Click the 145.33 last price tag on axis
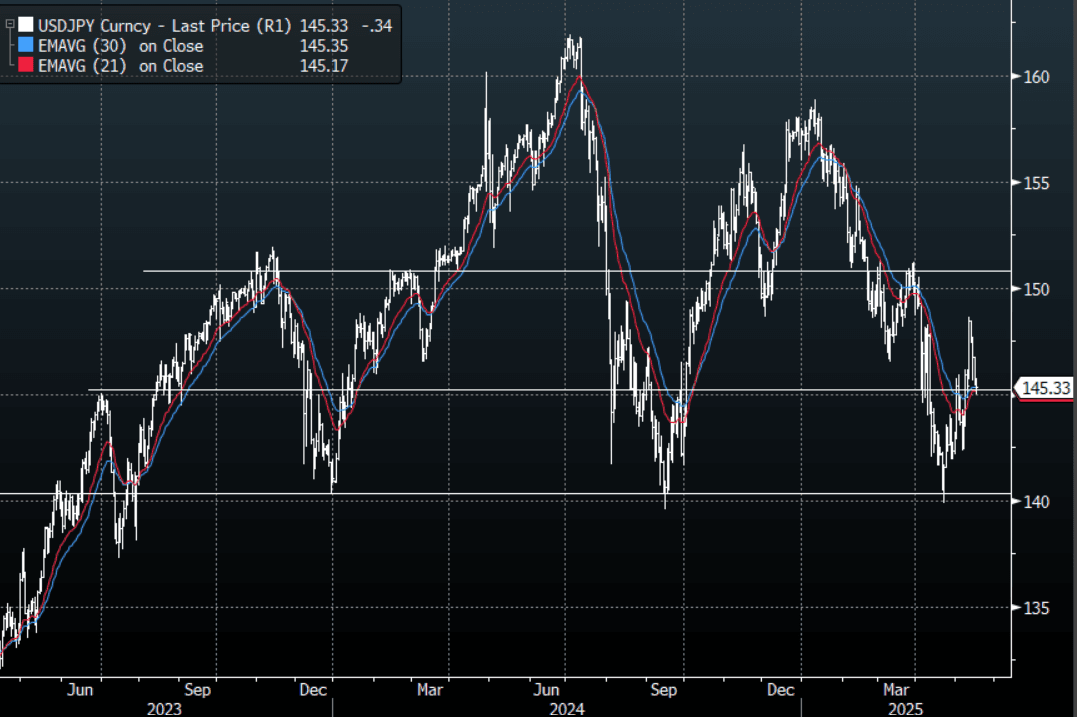This screenshot has width=1077, height=717. 1044,388
